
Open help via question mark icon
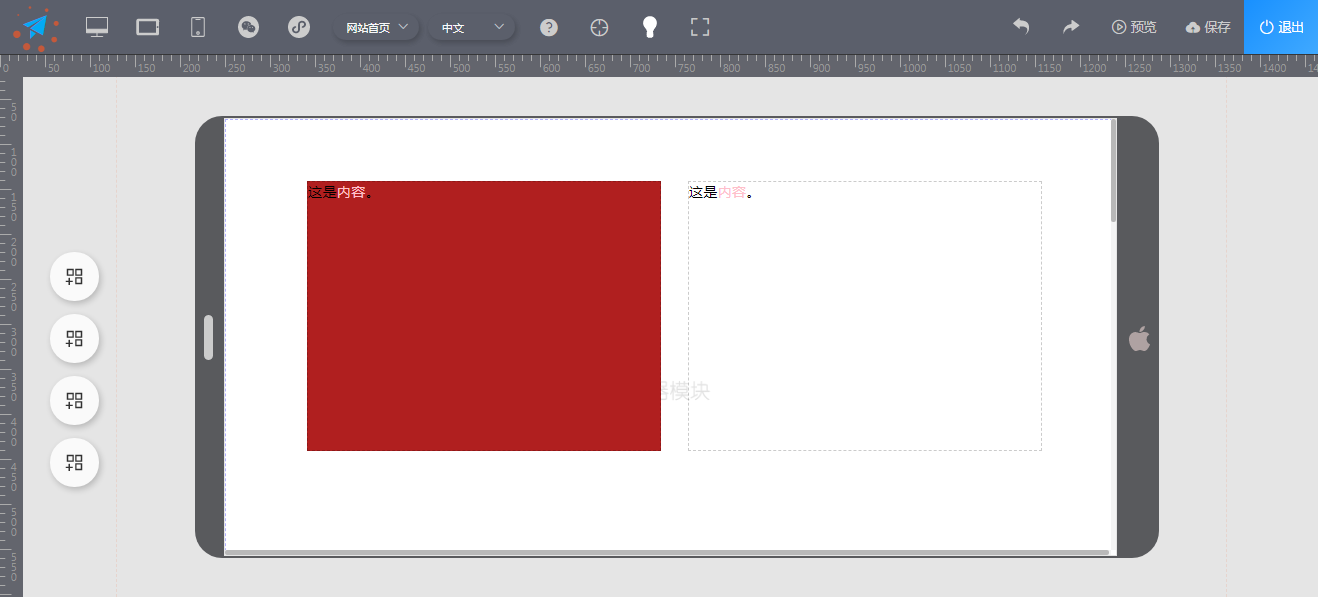pos(548,27)
